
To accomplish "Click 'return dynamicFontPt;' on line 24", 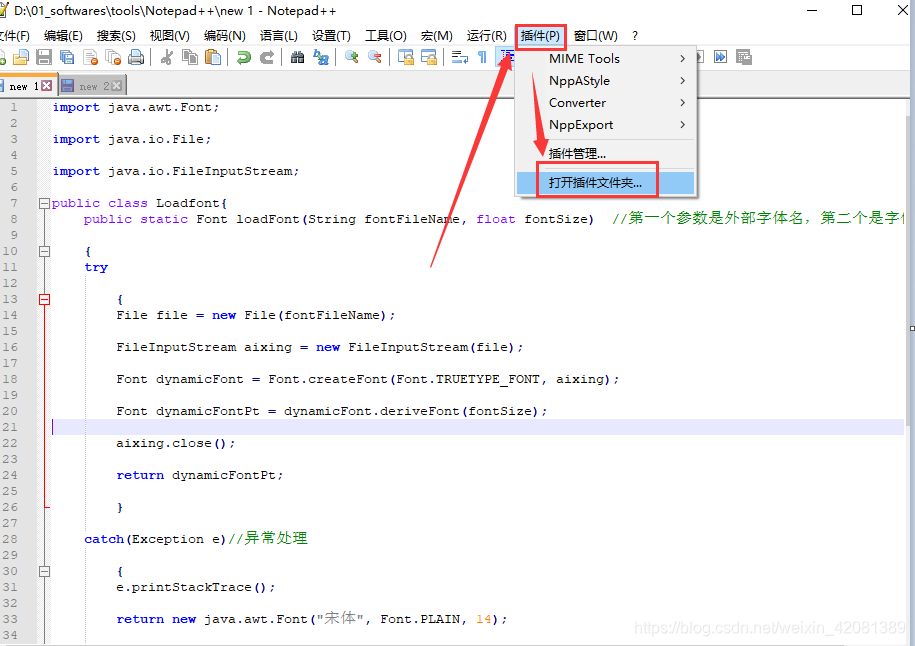I will (x=200, y=476).
